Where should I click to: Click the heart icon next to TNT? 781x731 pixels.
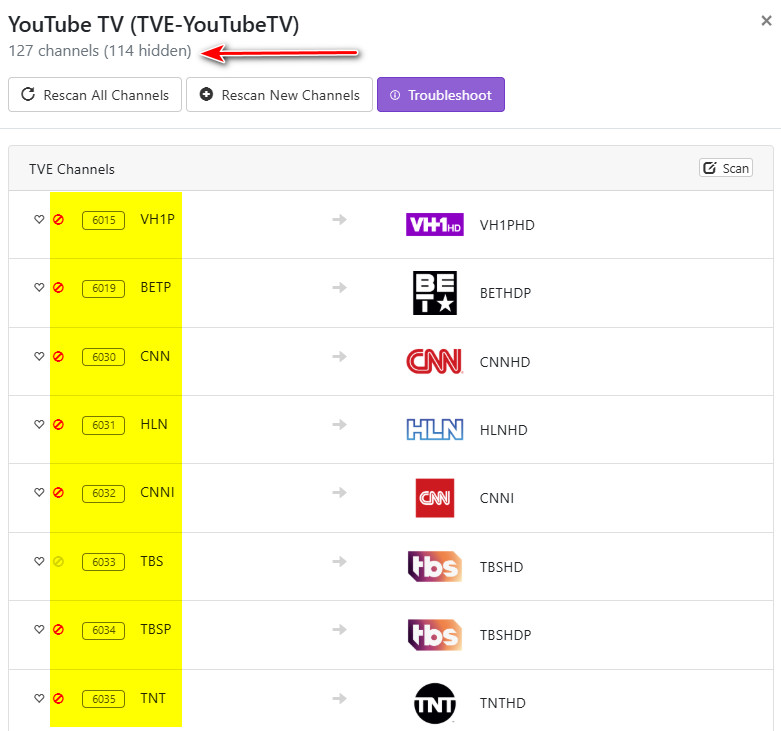coord(39,698)
